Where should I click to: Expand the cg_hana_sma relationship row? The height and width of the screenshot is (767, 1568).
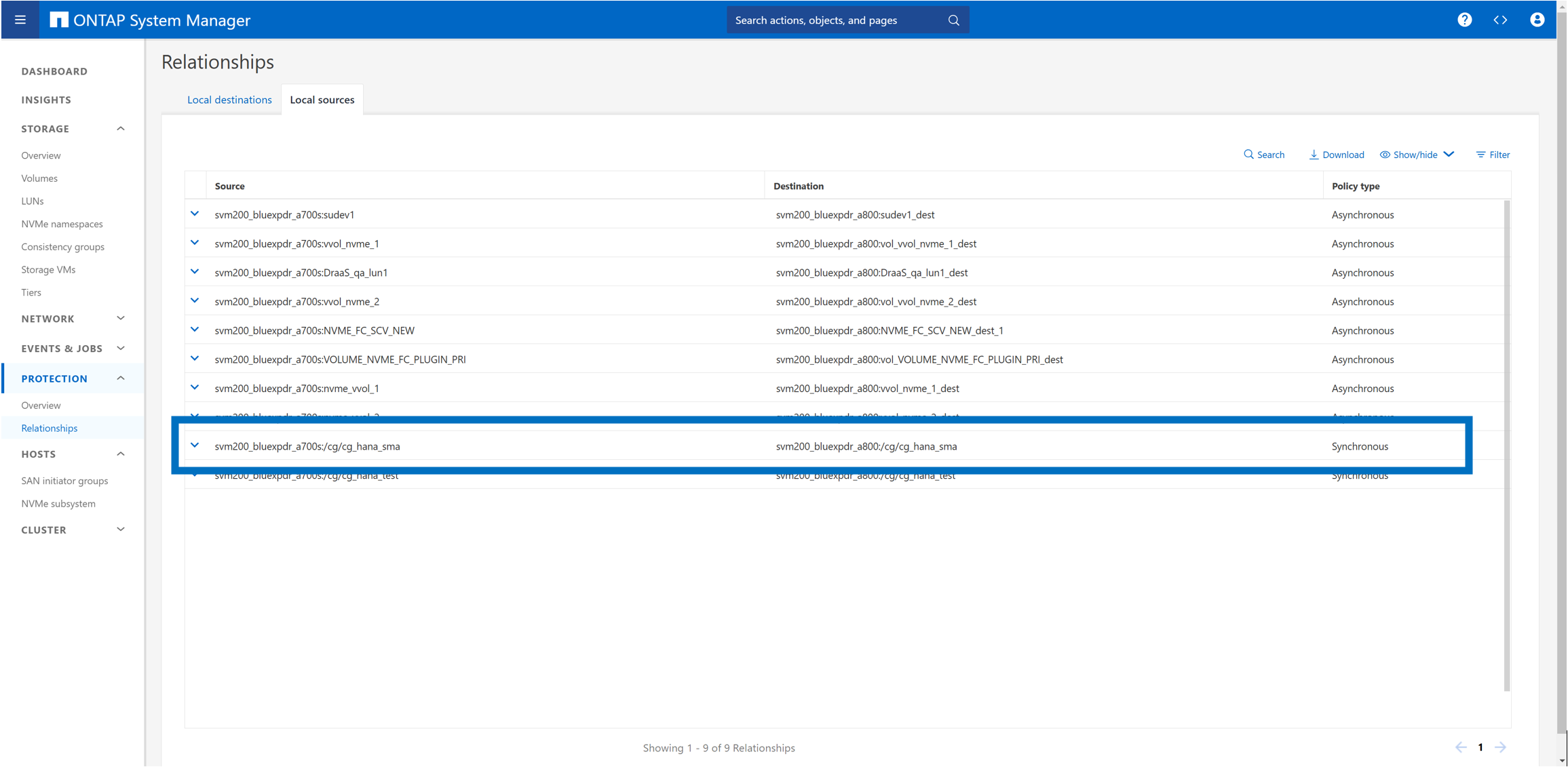(x=195, y=446)
